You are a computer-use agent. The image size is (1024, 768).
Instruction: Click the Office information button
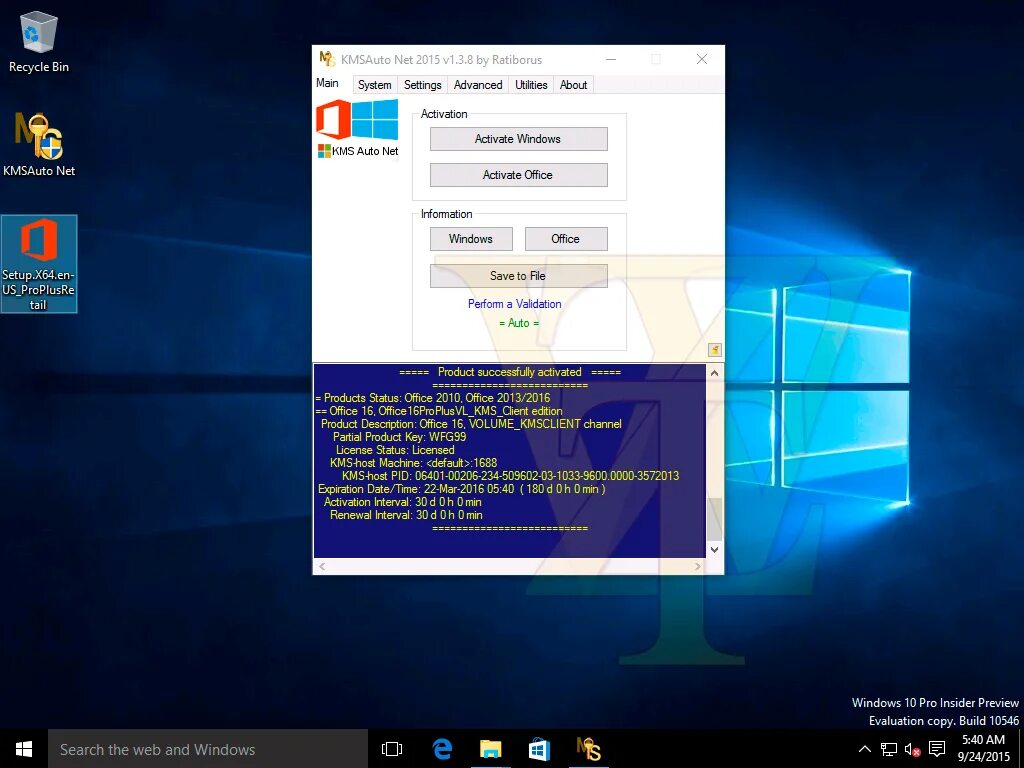[x=566, y=239]
